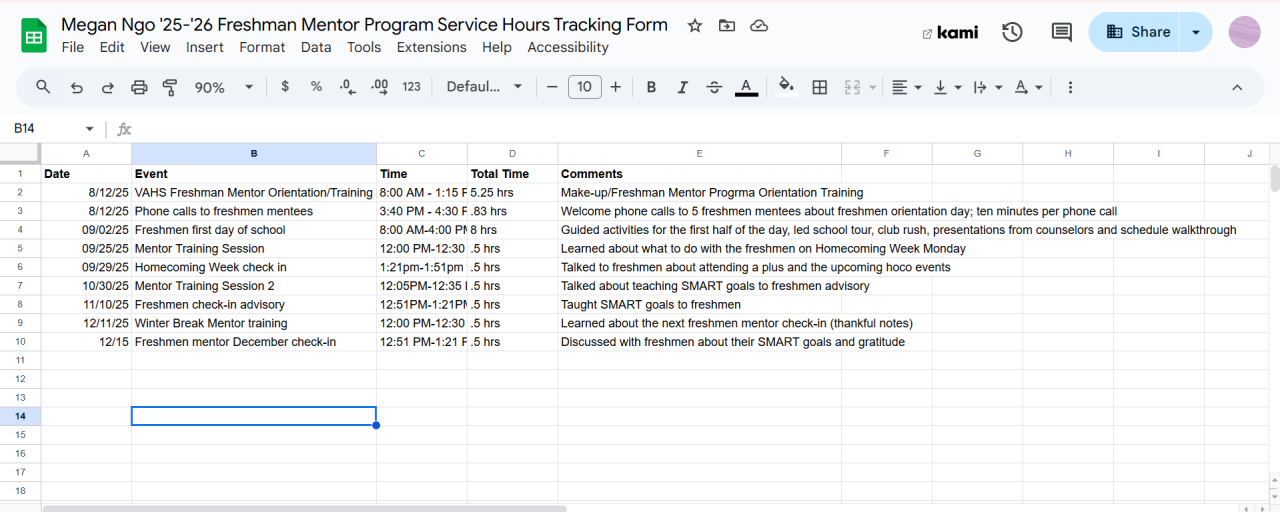Open the Format menu

pos(262,47)
